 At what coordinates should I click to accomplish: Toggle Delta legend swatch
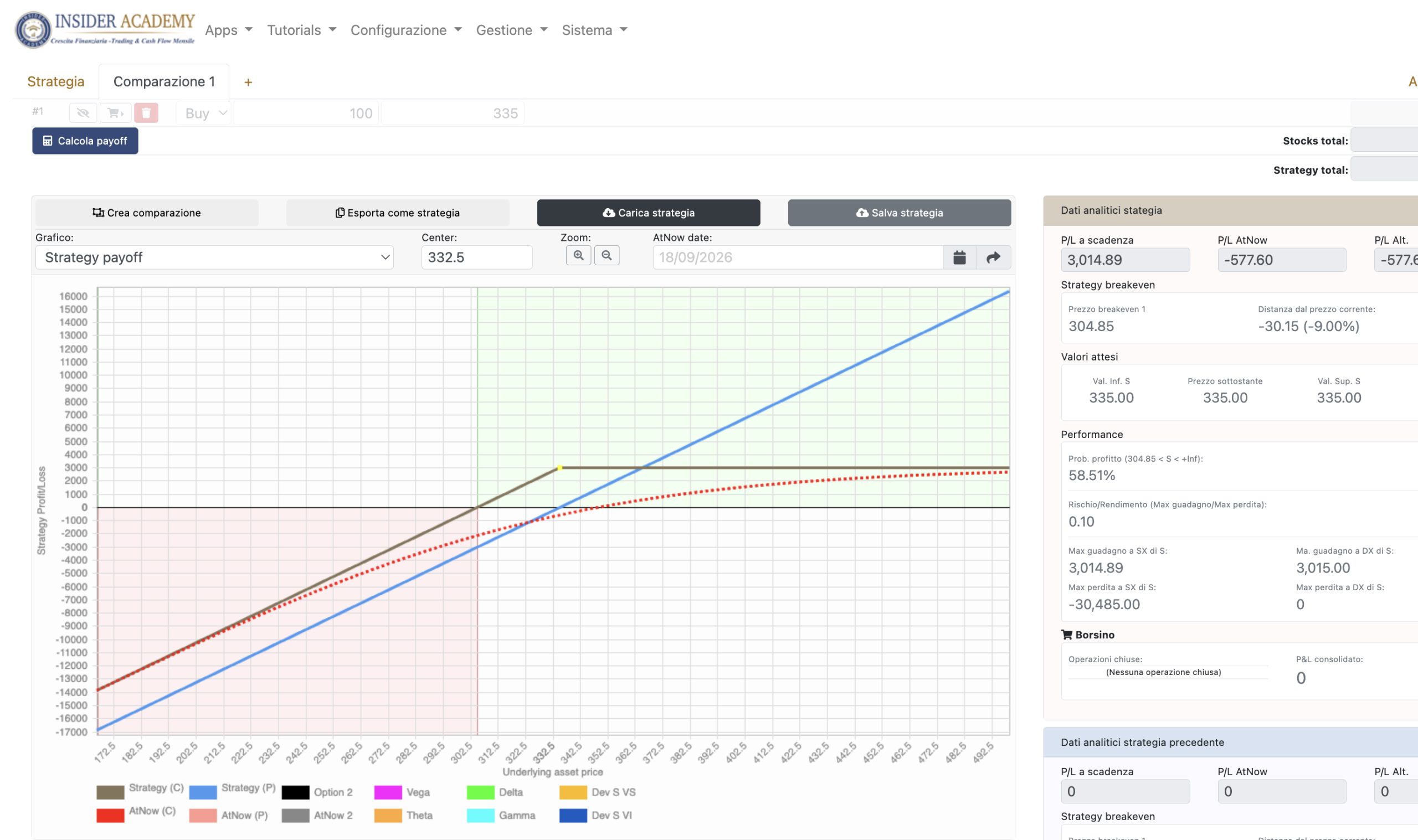pos(481,792)
